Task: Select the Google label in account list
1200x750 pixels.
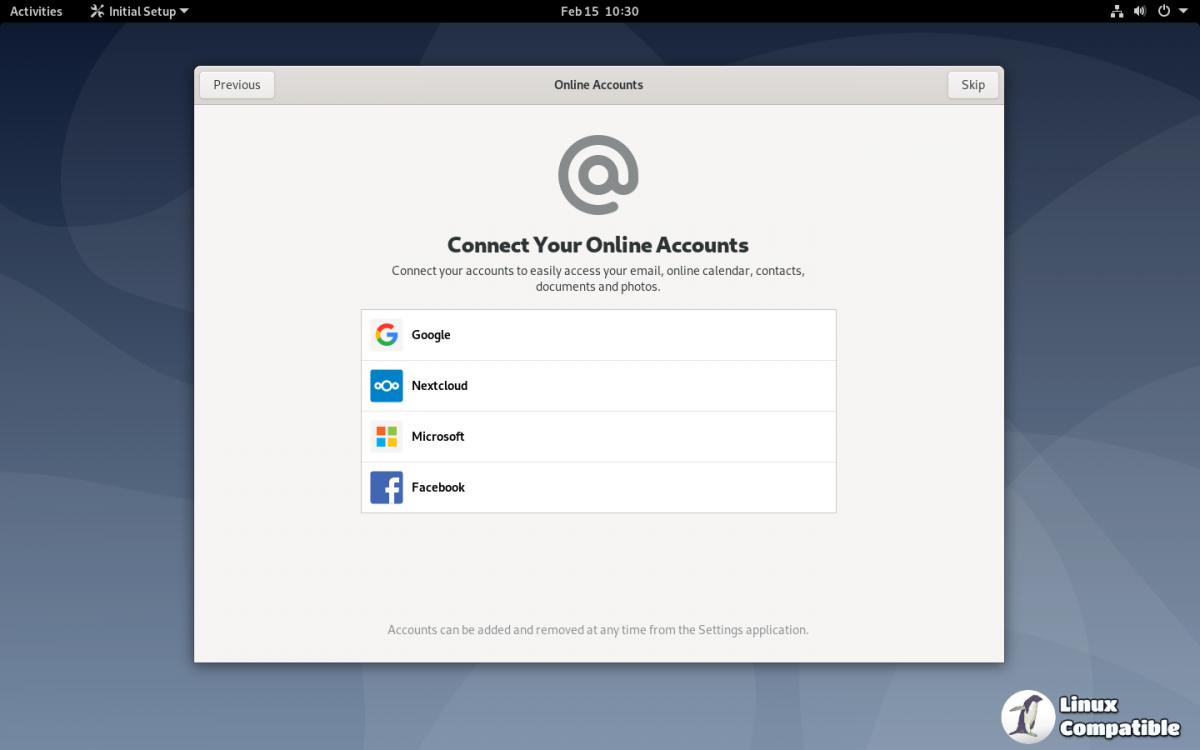Action: coord(431,335)
